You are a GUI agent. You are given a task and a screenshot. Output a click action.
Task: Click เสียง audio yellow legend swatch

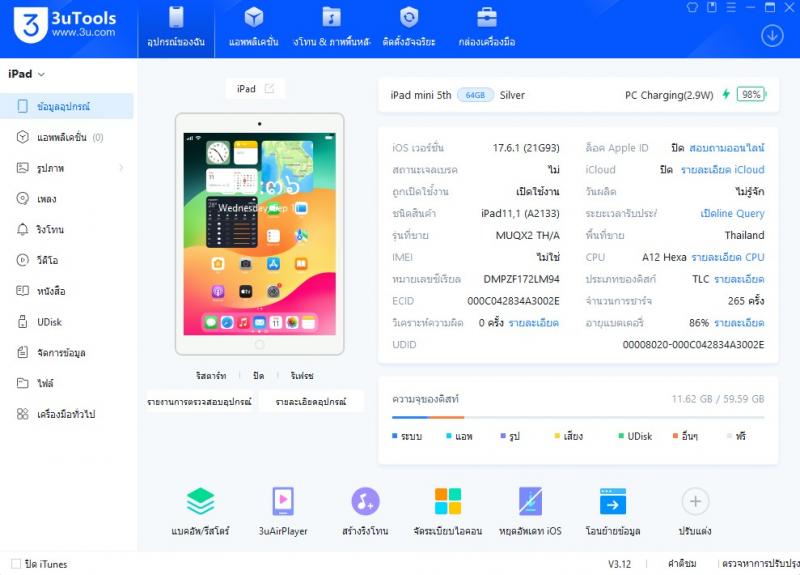[x=557, y=436]
